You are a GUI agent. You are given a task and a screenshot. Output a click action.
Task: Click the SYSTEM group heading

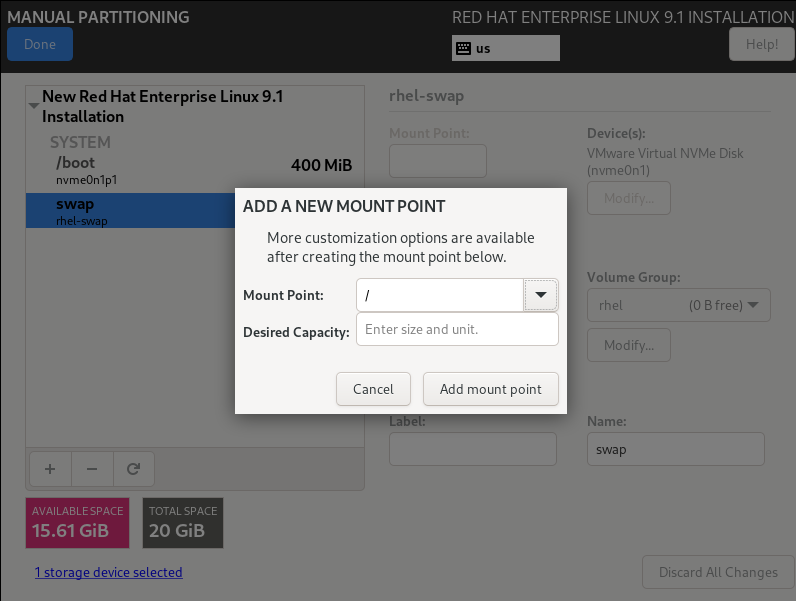pos(80,142)
